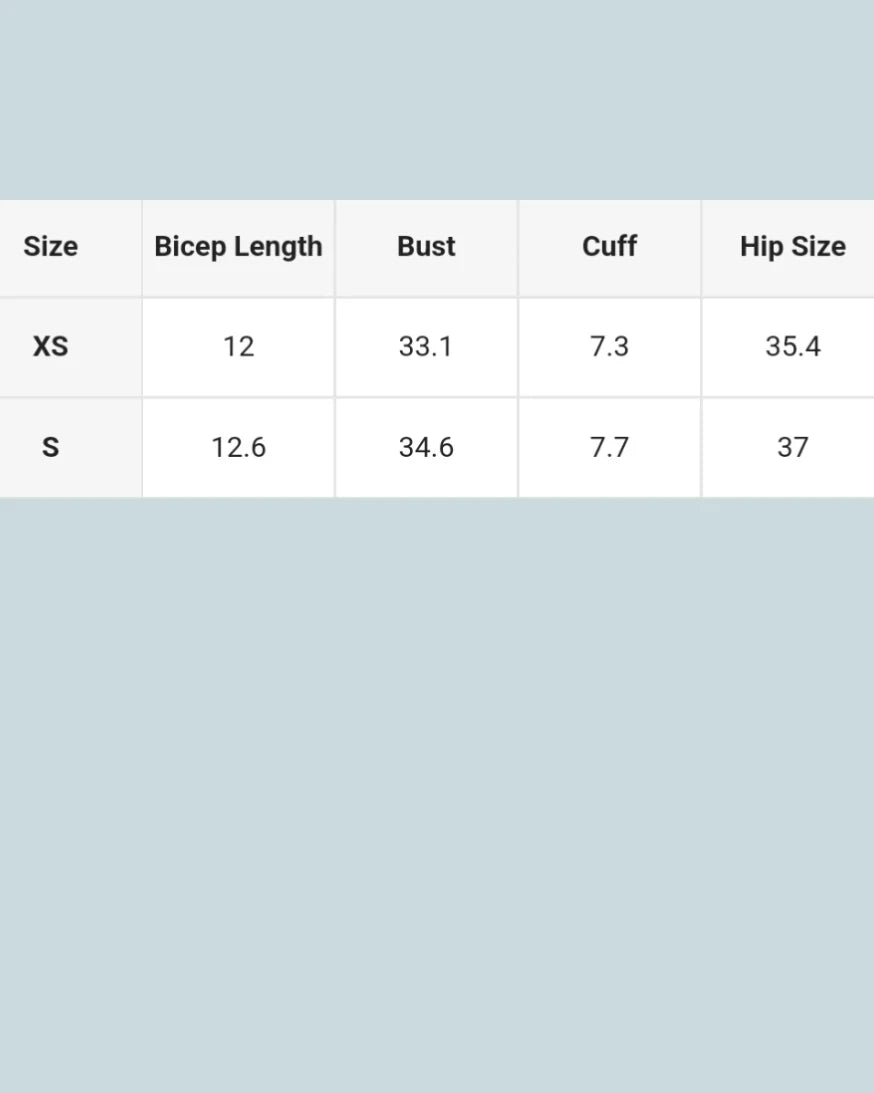Select the XS hip size value 35.4
The image size is (874, 1093).
click(x=792, y=347)
